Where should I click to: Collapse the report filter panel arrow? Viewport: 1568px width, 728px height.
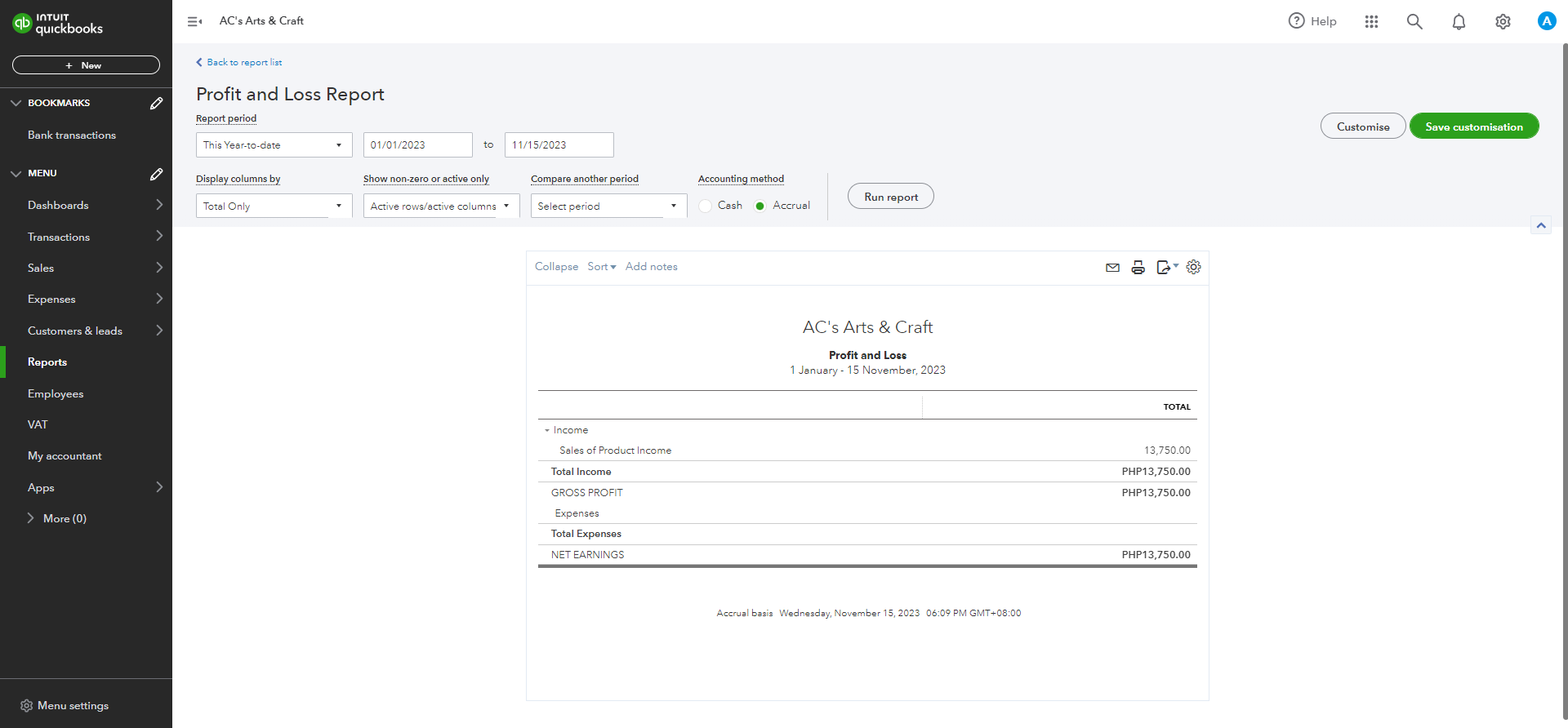1541,225
